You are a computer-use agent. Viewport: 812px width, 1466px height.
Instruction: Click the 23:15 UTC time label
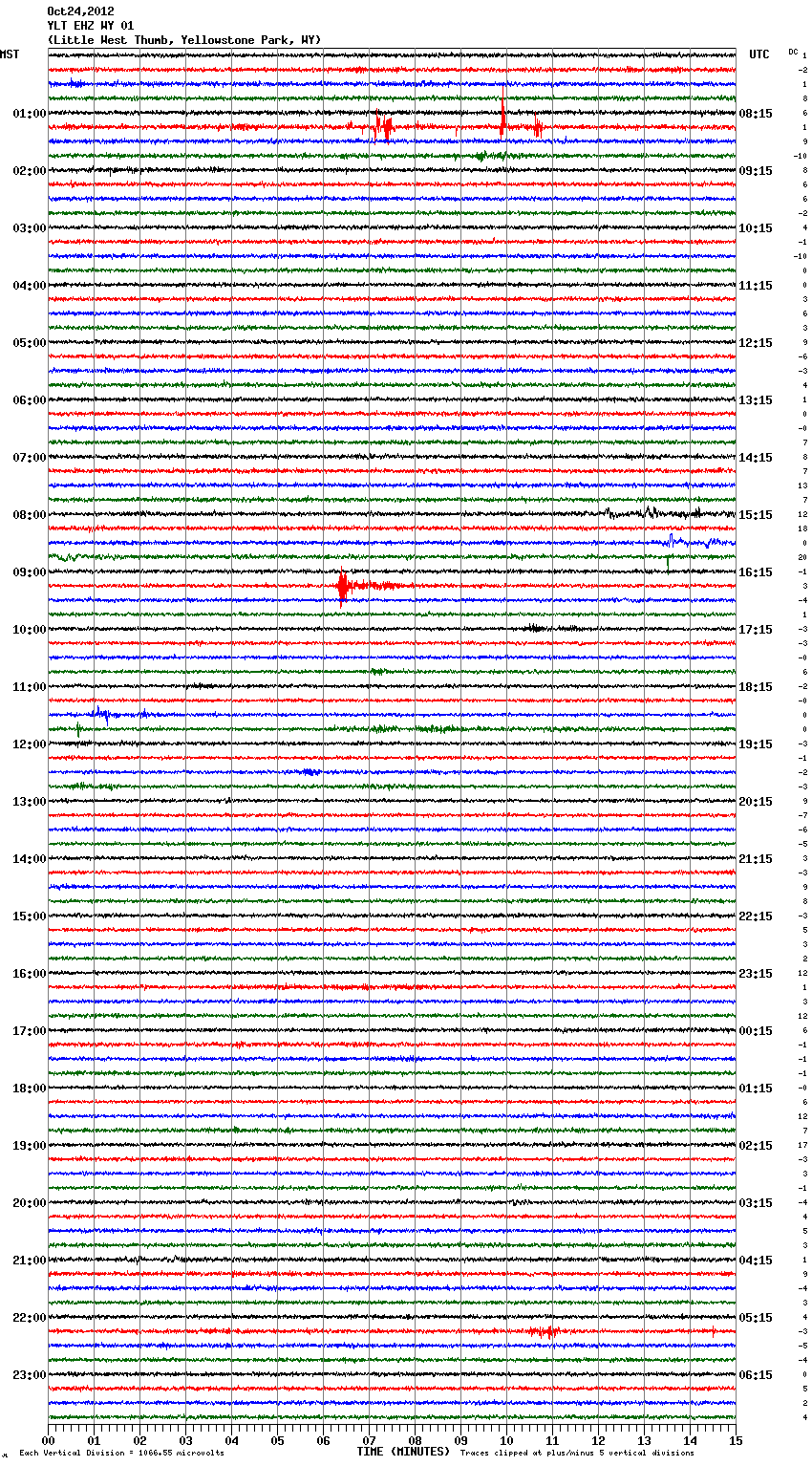756,974
